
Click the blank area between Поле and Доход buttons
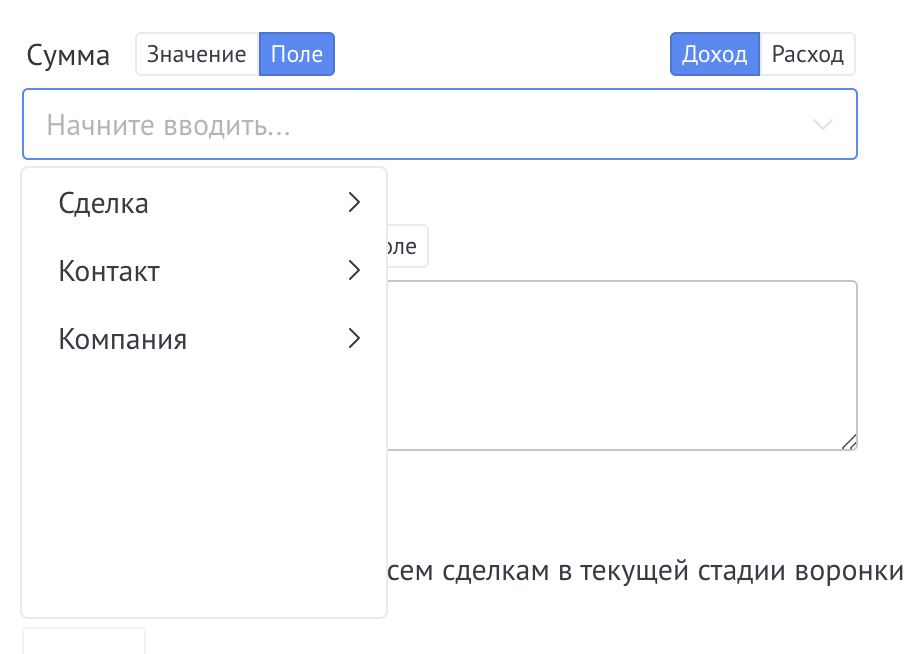pos(500,54)
